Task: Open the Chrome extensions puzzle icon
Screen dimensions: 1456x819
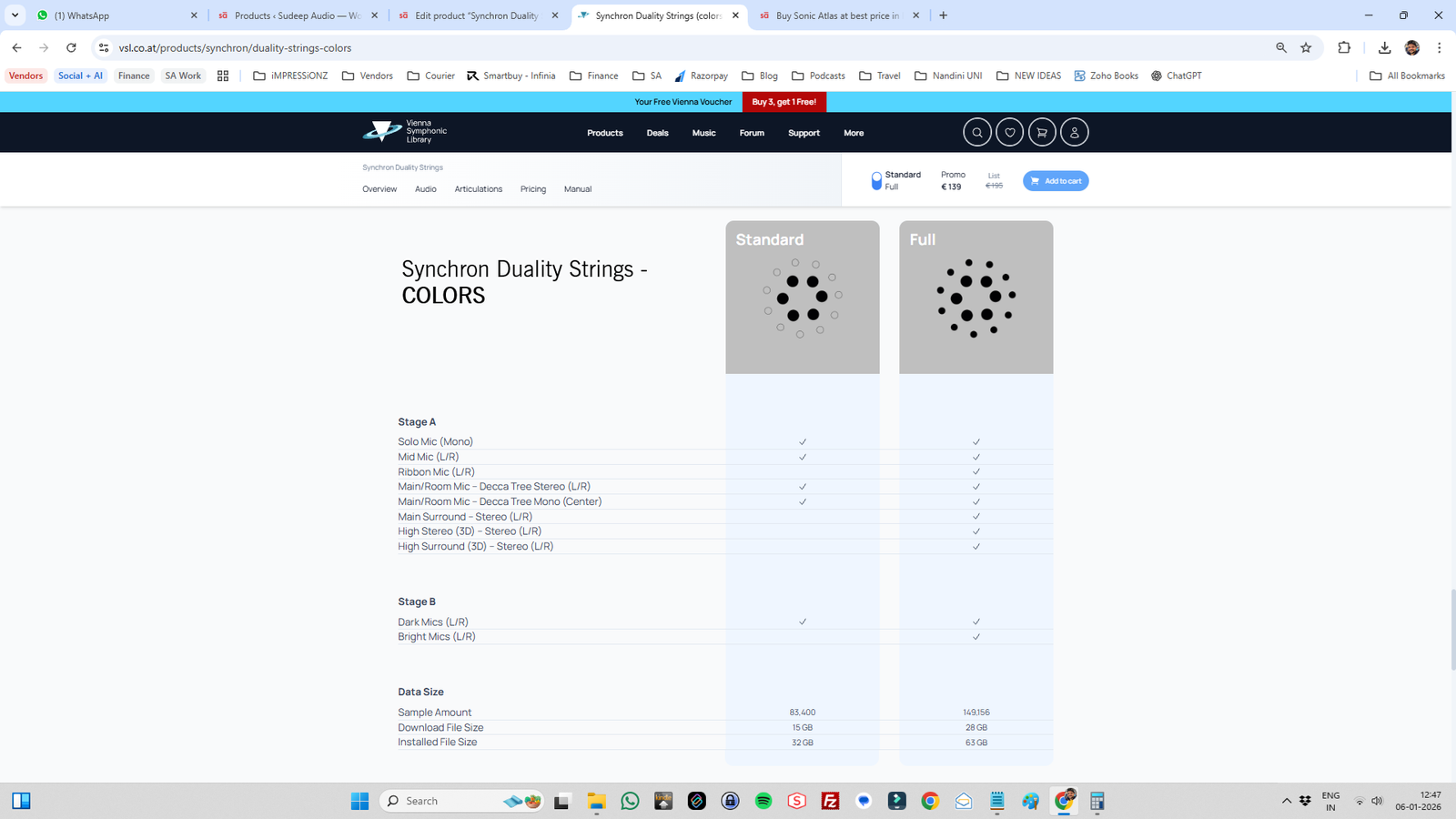Action: point(1344,48)
